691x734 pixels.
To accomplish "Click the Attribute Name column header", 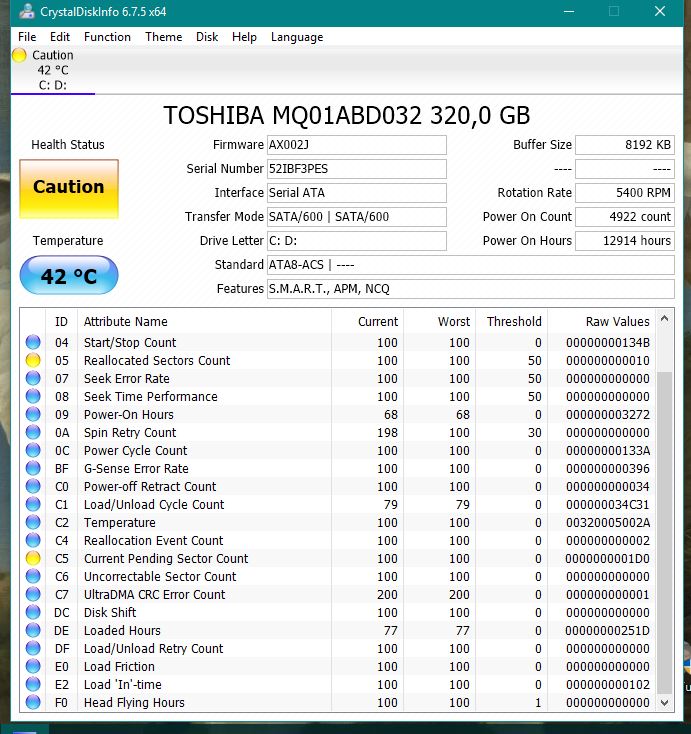I will coord(205,322).
